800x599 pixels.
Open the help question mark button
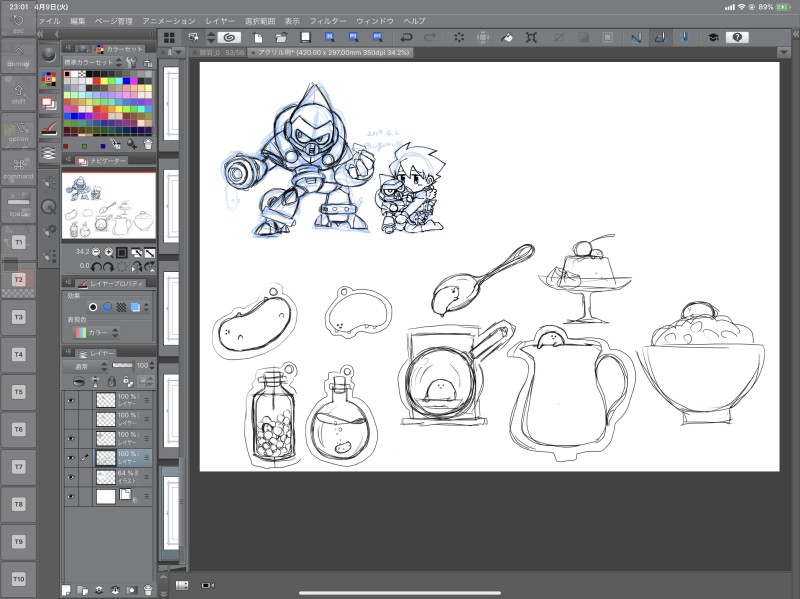(738, 37)
